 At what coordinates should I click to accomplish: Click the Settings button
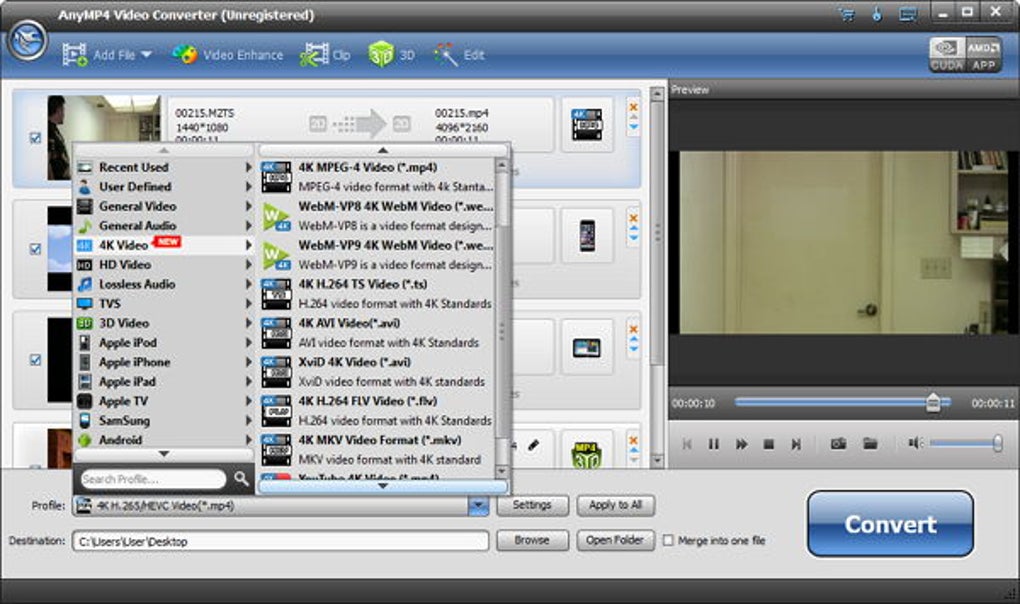[532, 505]
